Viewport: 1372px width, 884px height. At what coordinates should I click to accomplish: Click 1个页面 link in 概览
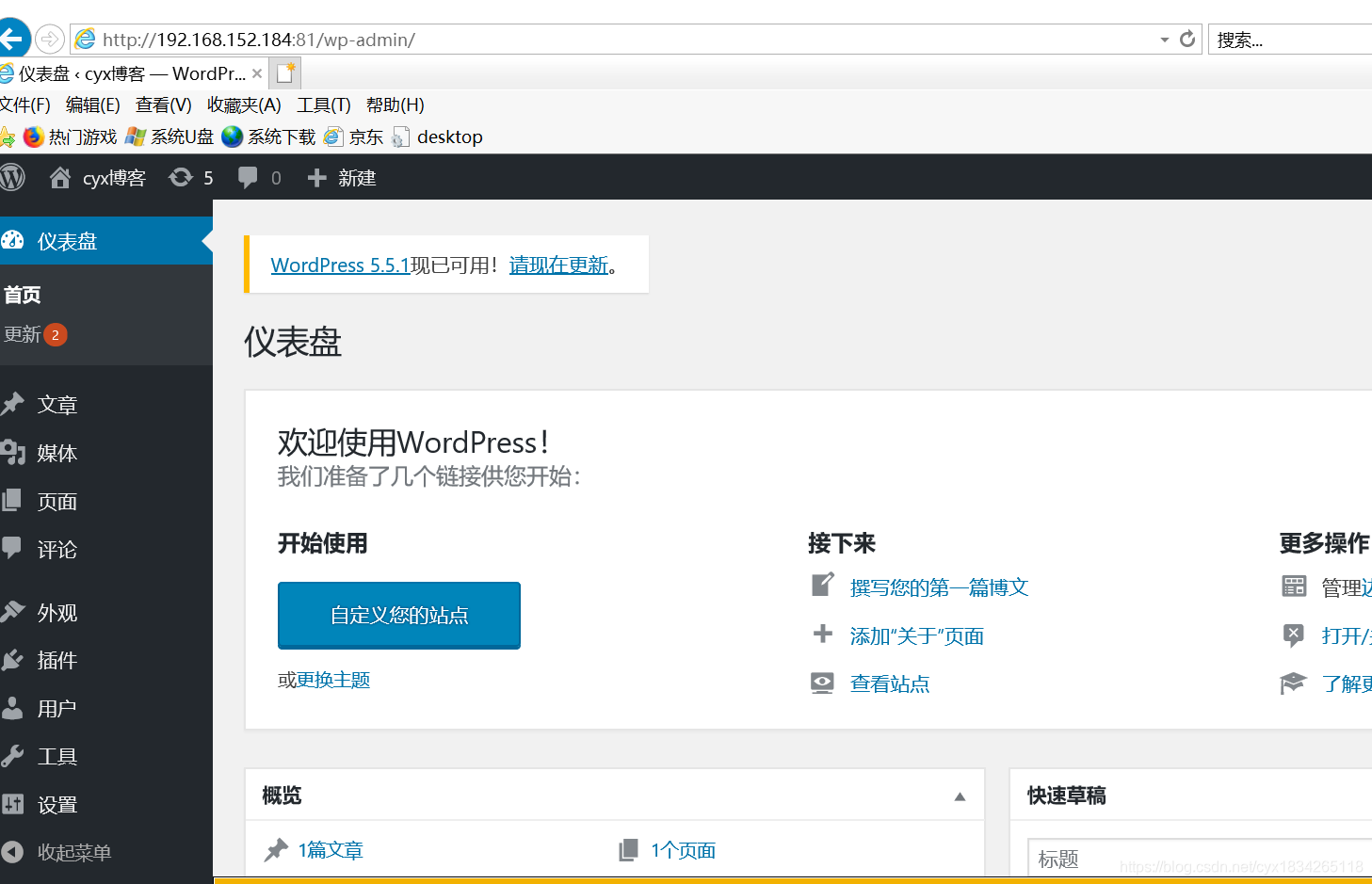pos(683,850)
